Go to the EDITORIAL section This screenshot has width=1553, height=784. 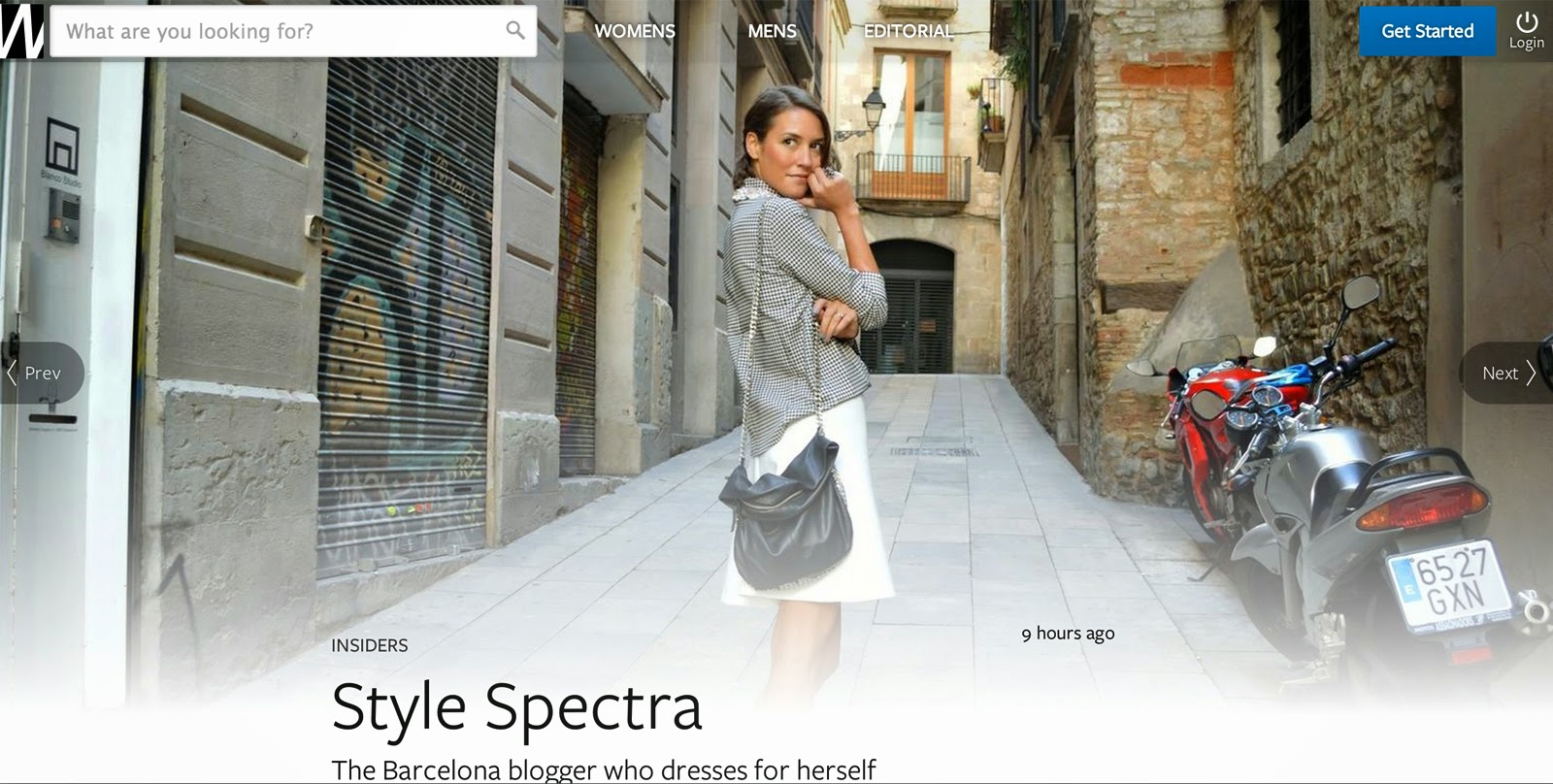(x=909, y=31)
